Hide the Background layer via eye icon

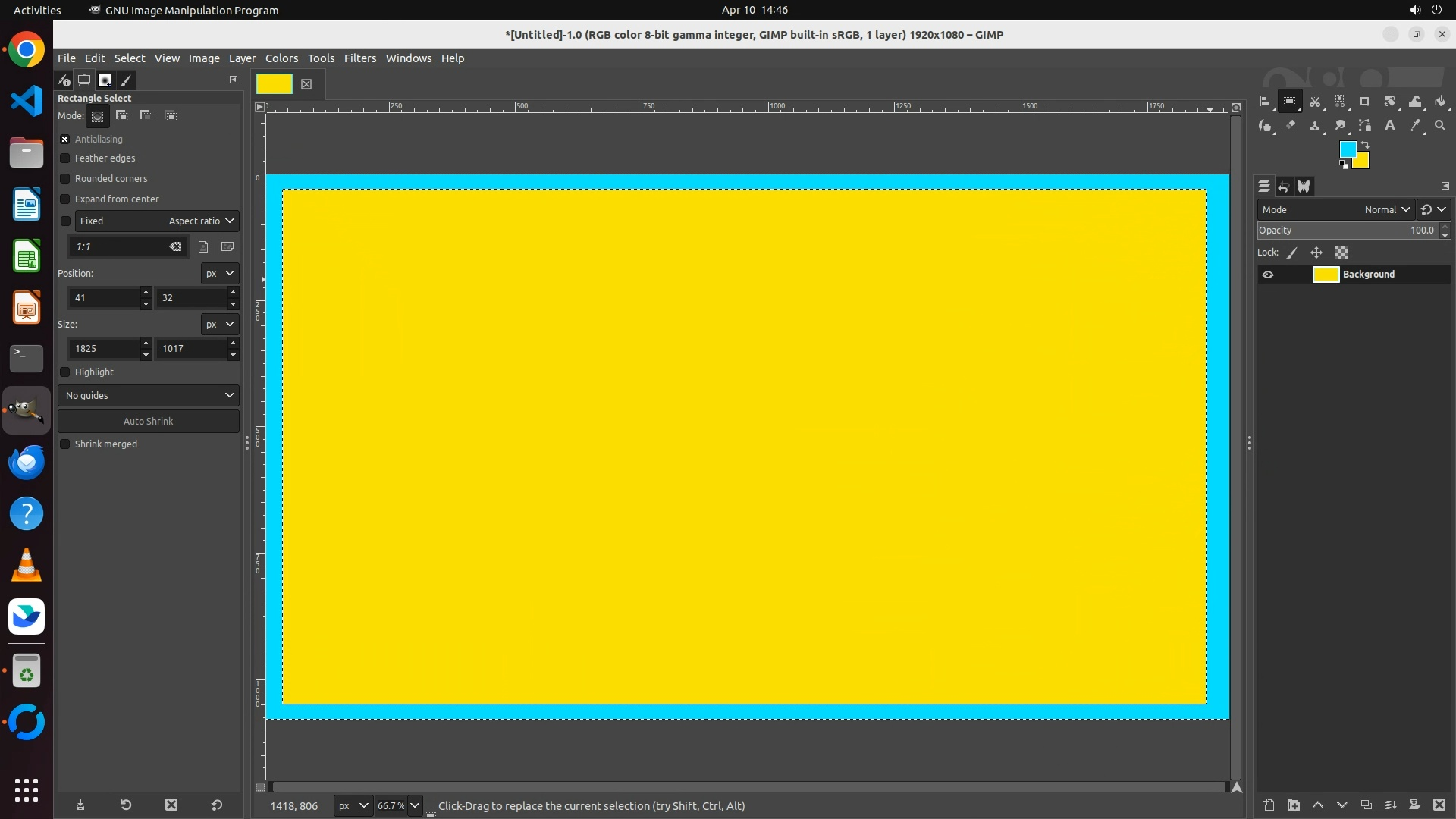pos(1268,275)
